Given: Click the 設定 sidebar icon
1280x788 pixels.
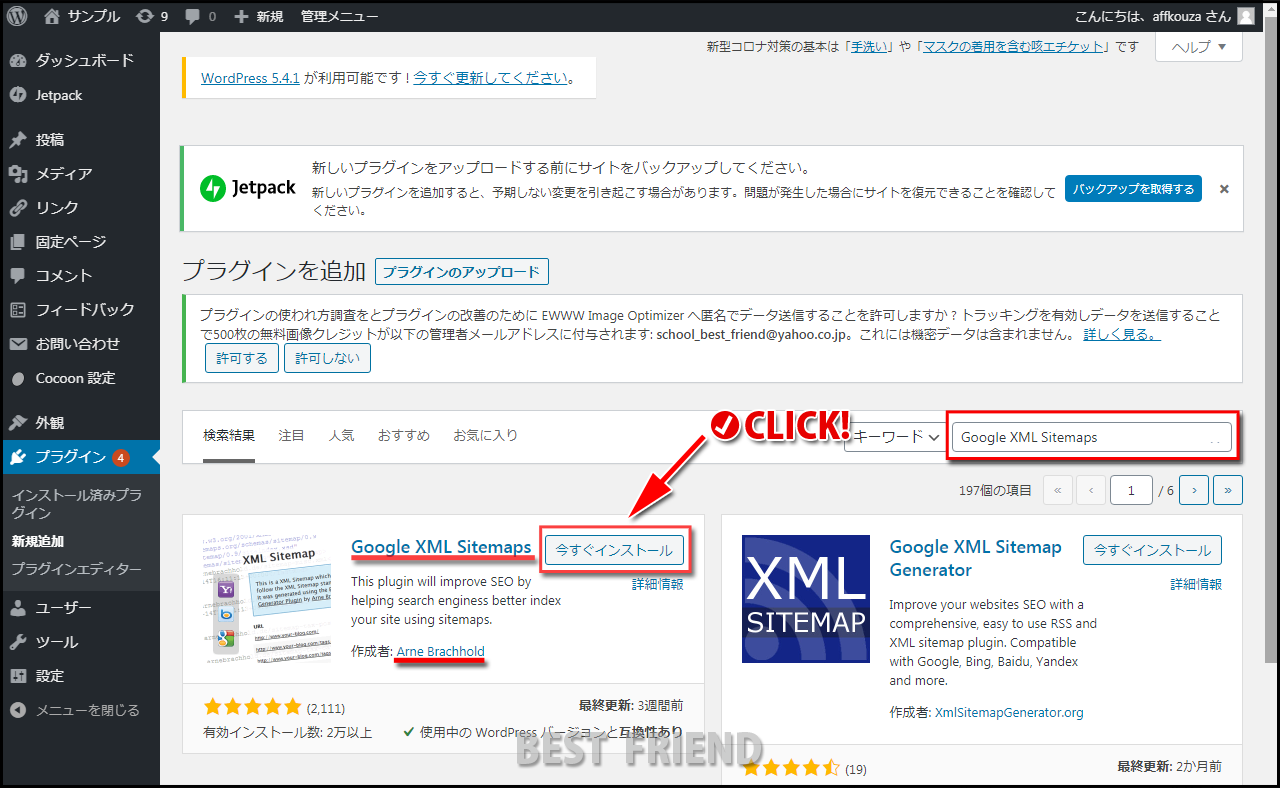Looking at the screenshot, I should pyautogui.click(x=17, y=676).
